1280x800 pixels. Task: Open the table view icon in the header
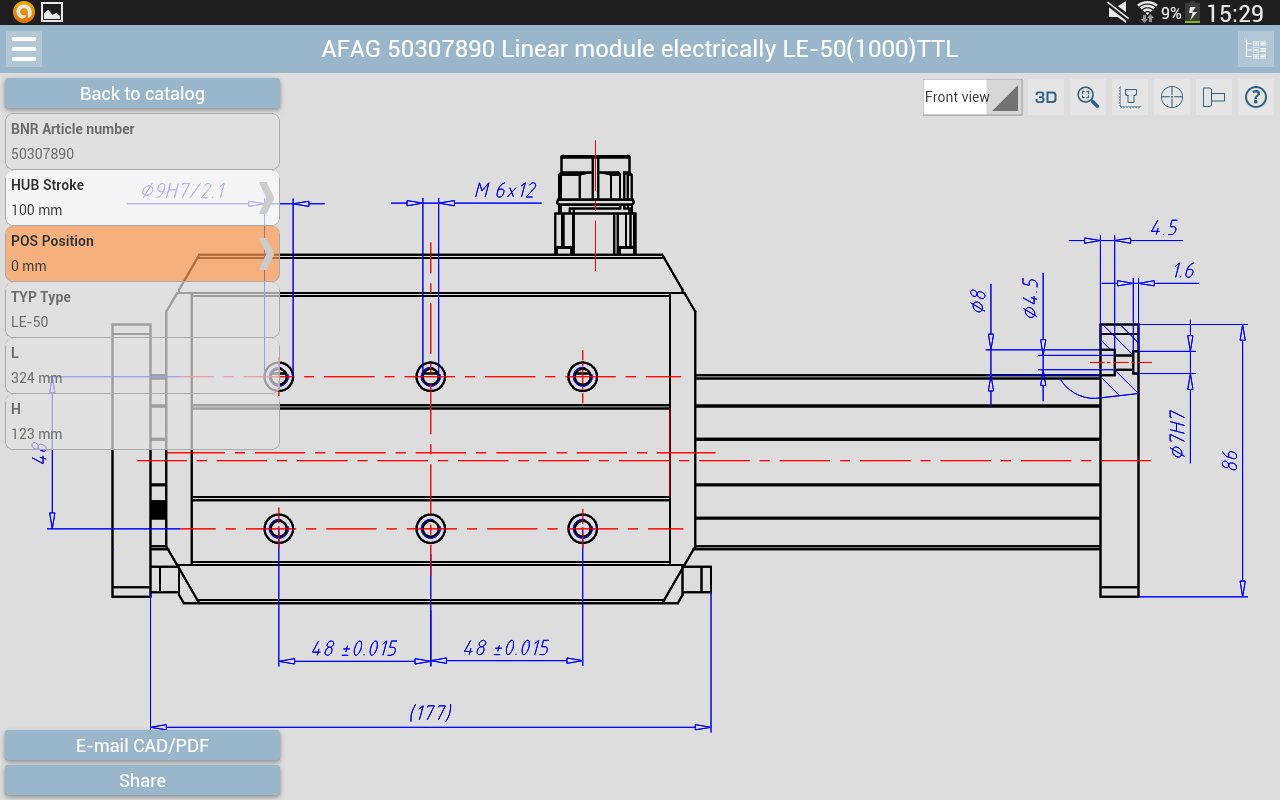point(1255,48)
